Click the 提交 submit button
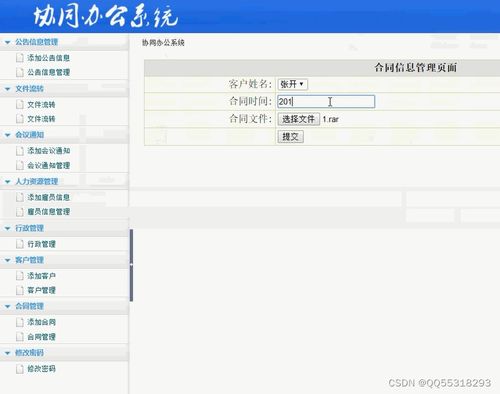This screenshot has height=394, width=500. 290,137
